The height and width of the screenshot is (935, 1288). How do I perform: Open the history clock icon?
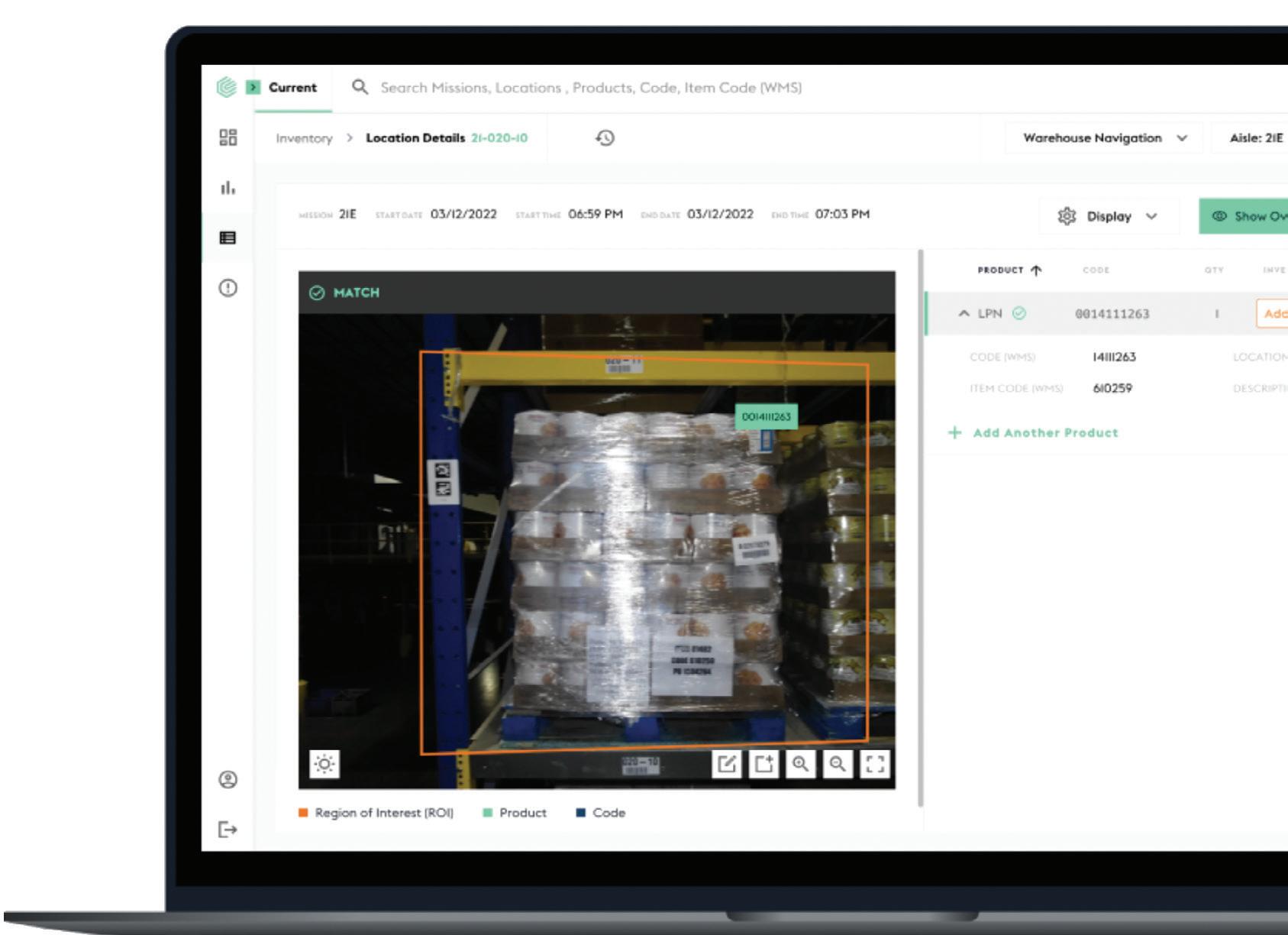[x=605, y=137]
